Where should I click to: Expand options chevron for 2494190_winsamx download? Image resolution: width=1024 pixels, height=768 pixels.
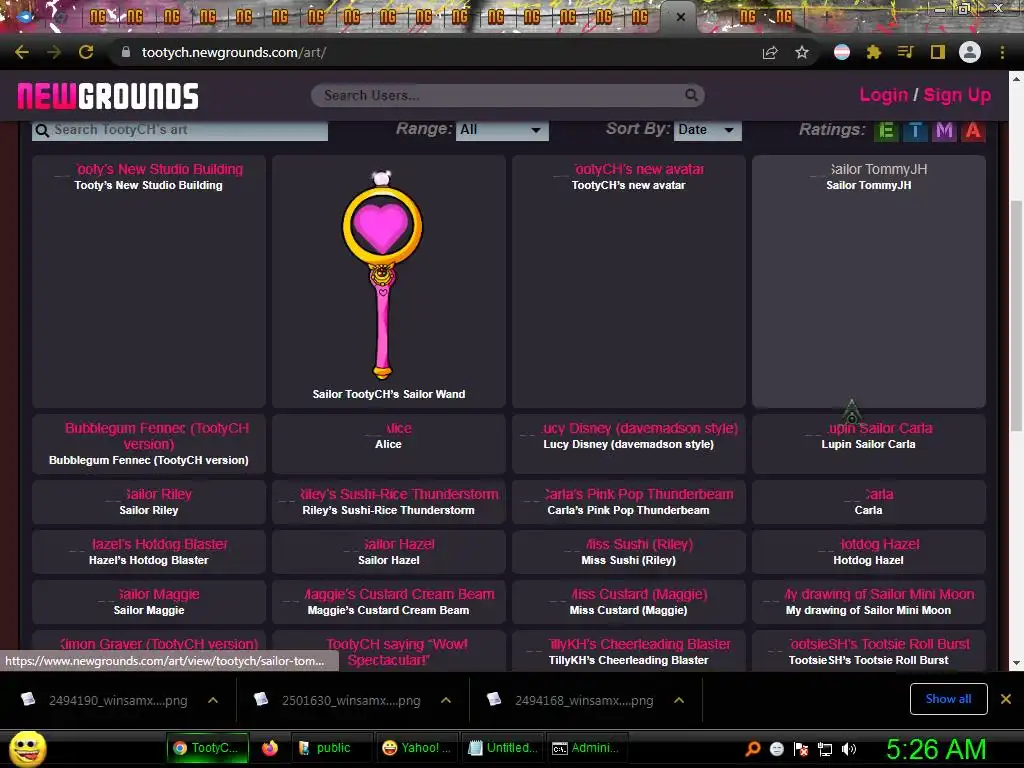pos(213,700)
